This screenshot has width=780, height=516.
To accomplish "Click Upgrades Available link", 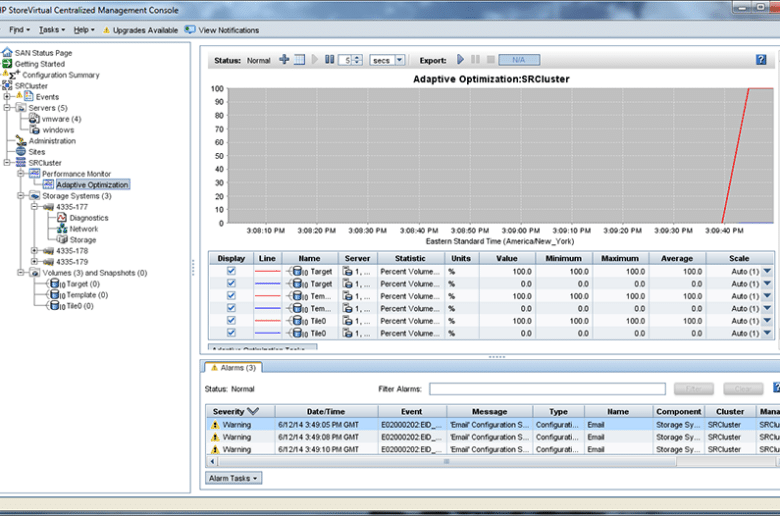I will 145,30.
